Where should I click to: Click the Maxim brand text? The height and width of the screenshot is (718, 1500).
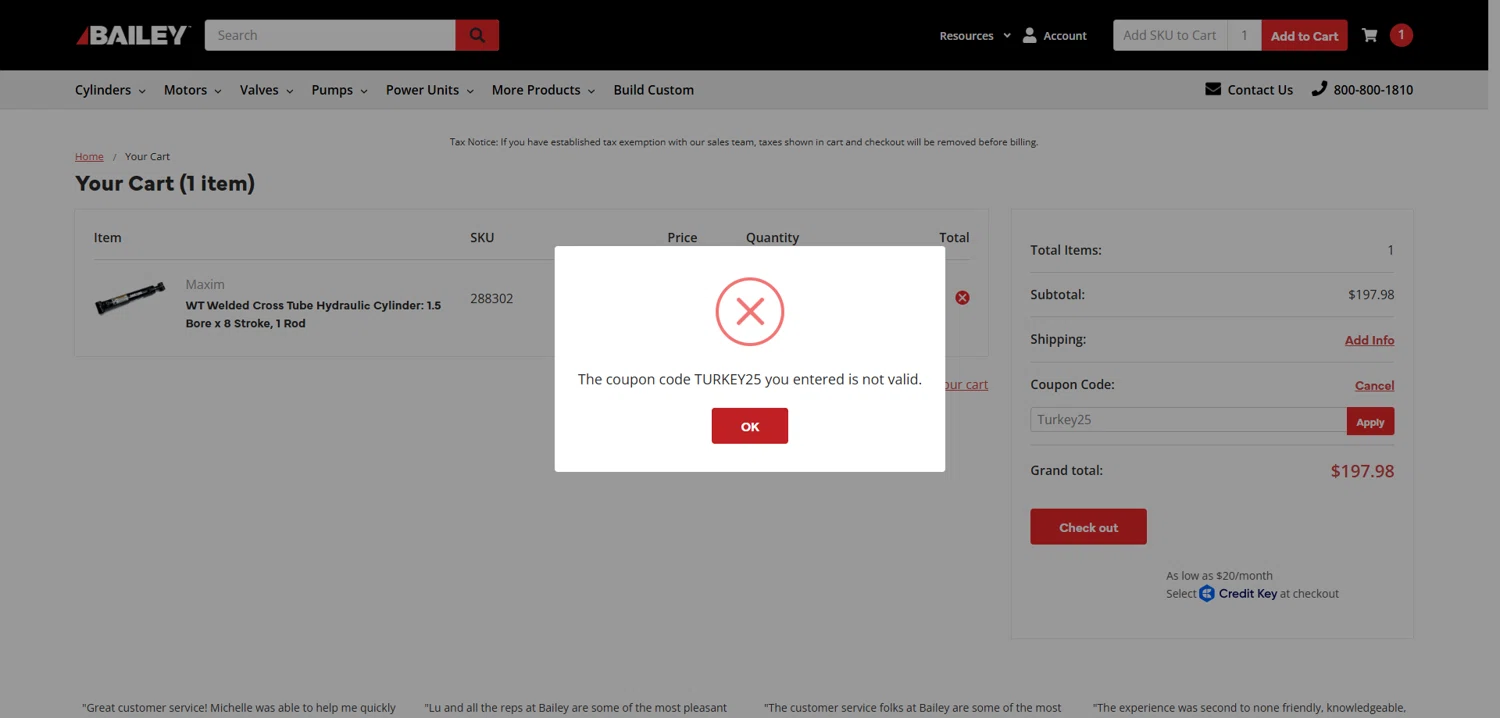(205, 284)
